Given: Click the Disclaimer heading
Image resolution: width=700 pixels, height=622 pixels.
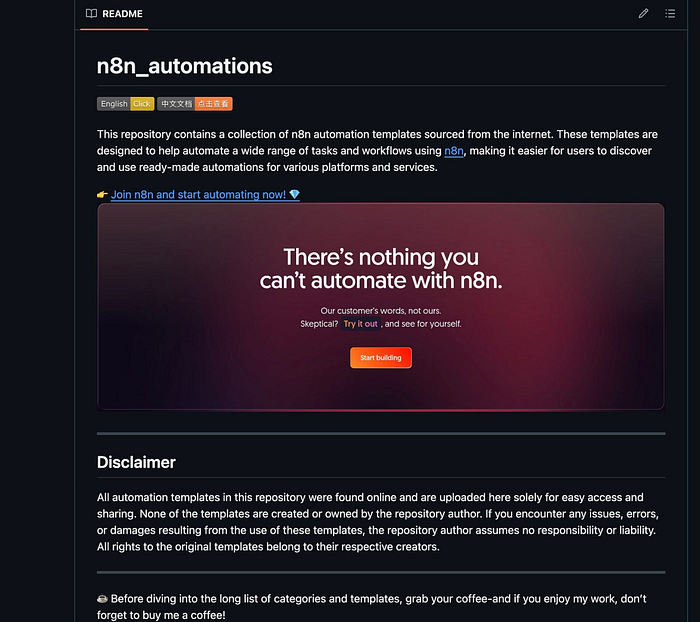Looking at the screenshot, I should coord(136,462).
